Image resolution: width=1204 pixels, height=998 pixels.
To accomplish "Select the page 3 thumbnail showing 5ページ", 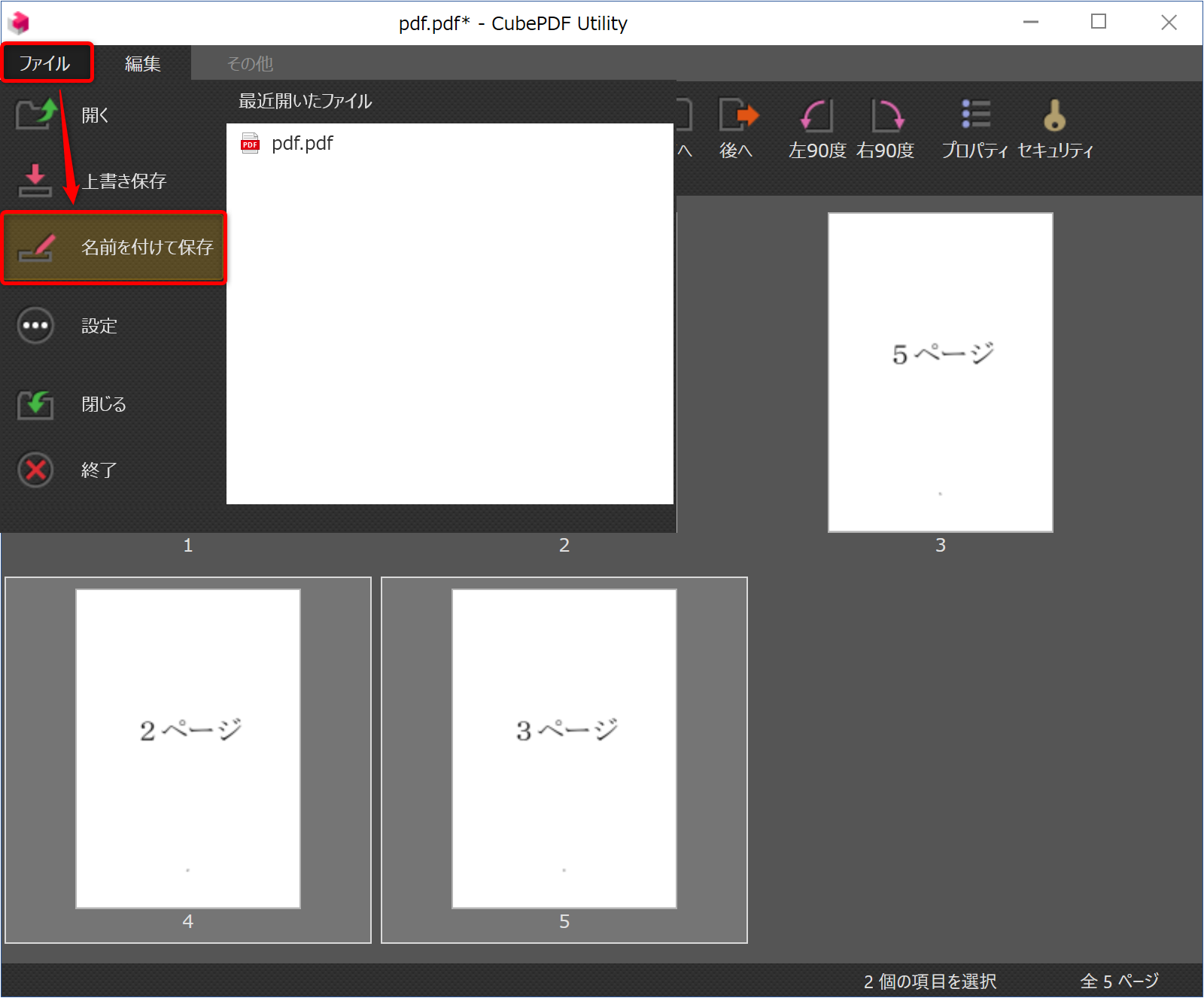I will (940, 372).
